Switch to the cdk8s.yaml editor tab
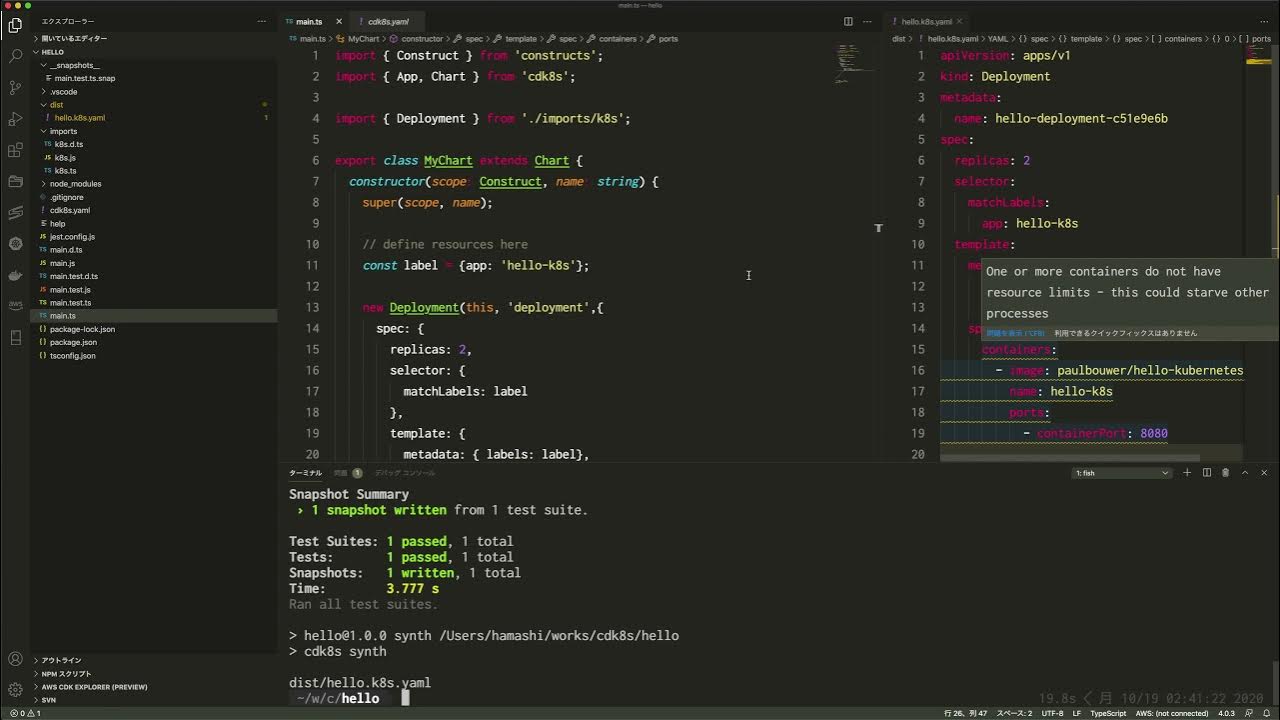1280x720 pixels. click(x=388, y=21)
